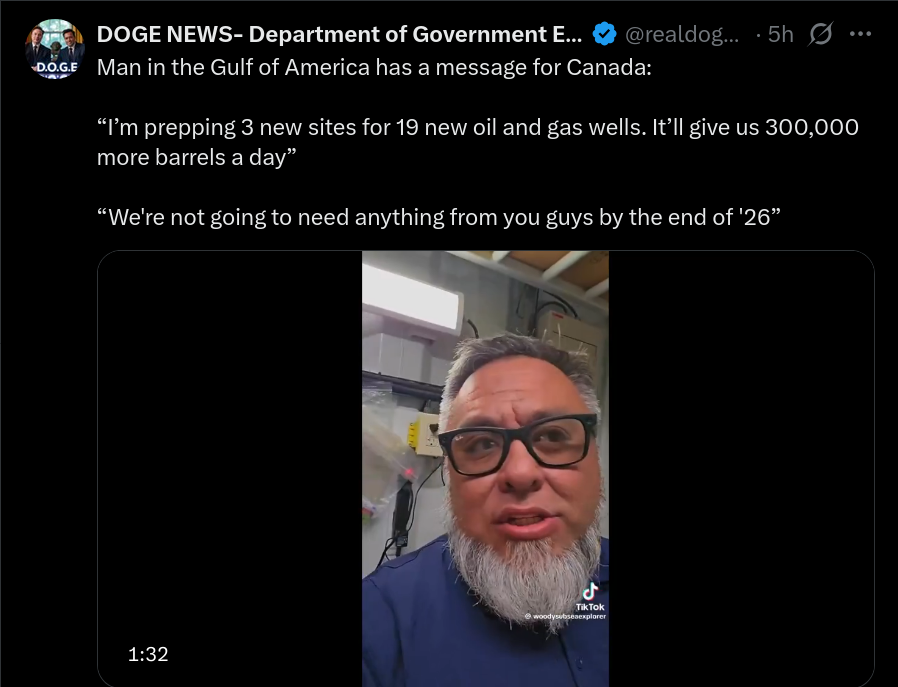Click the 'I'm prepping 3 new sites' quote
This screenshot has height=687, width=898.
pyautogui.click(x=478, y=127)
